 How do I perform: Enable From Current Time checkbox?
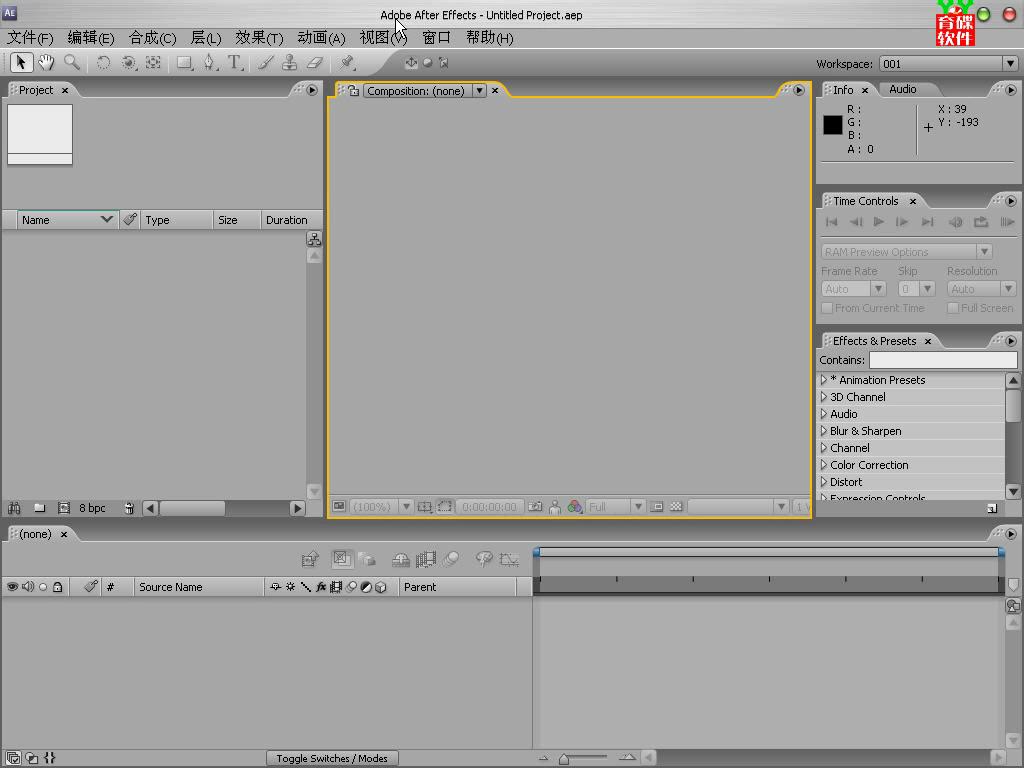(827, 308)
